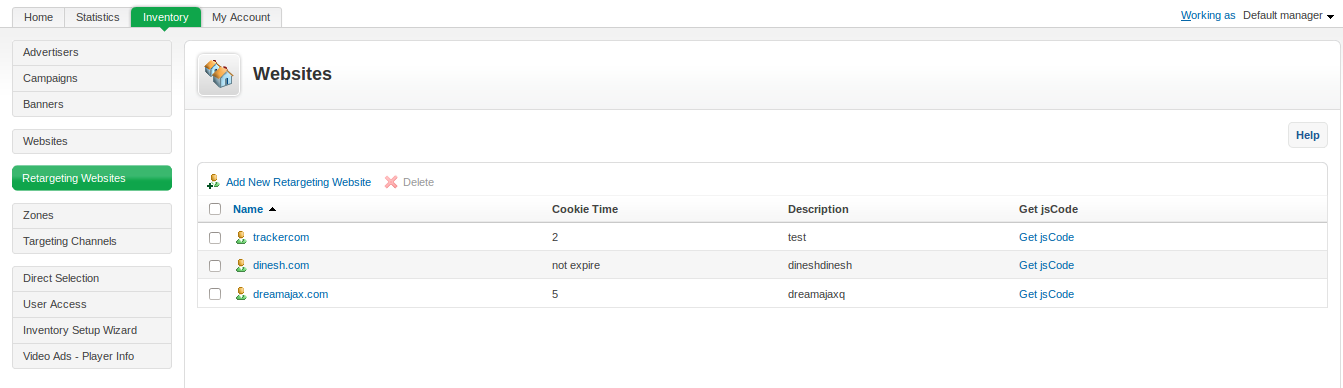Click the user icon beside dinesh.com
Image resolution: width=1343 pixels, height=388 pixels.
click(241, 265)
